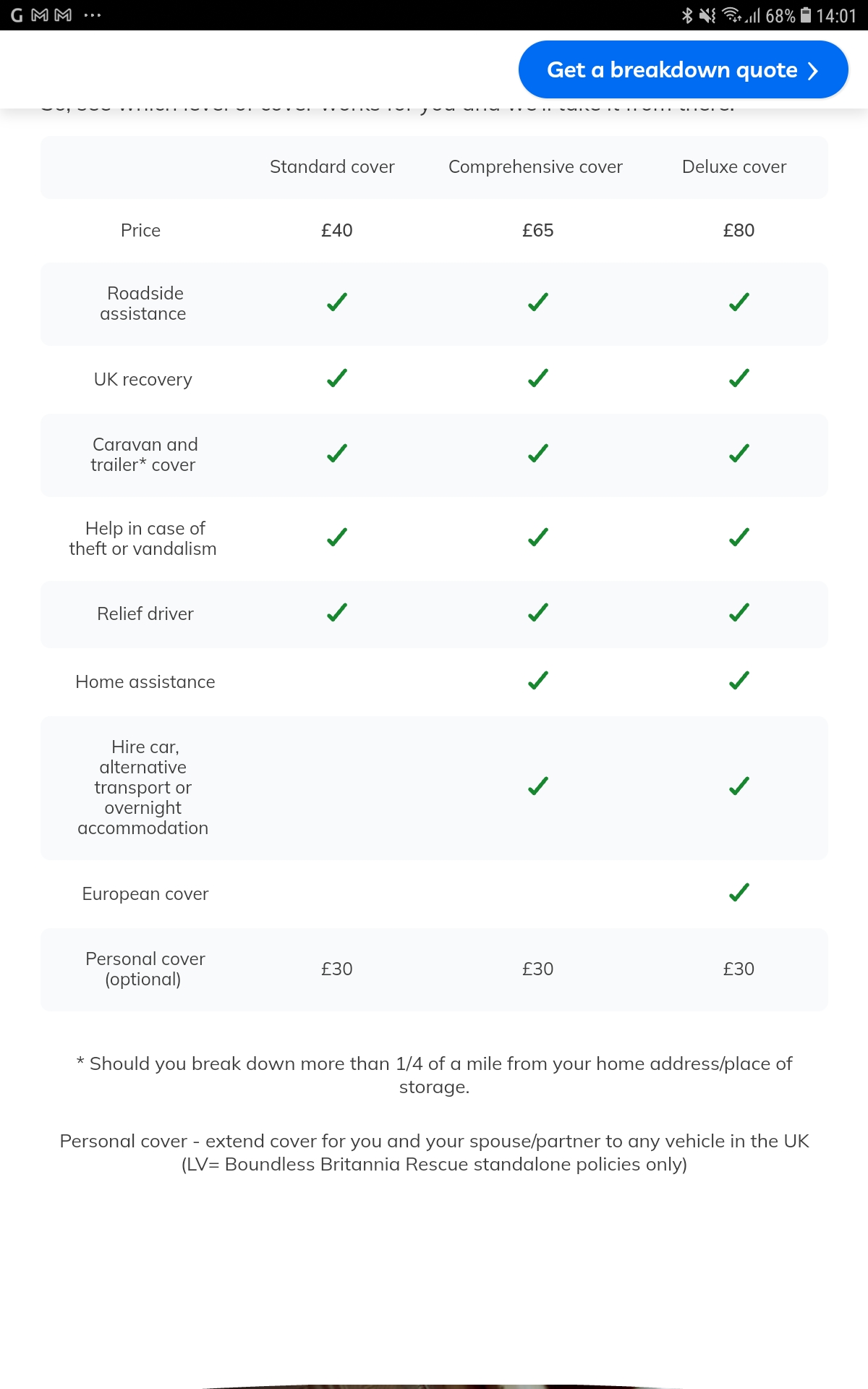The image size is (868, 1389).
Task: Select the Standard cover column header
Action: click(332, 167)
